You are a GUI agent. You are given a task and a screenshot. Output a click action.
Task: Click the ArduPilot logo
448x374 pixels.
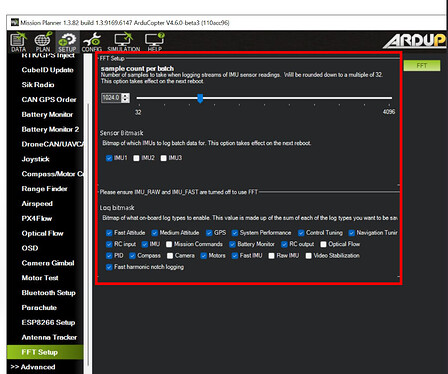414,41
